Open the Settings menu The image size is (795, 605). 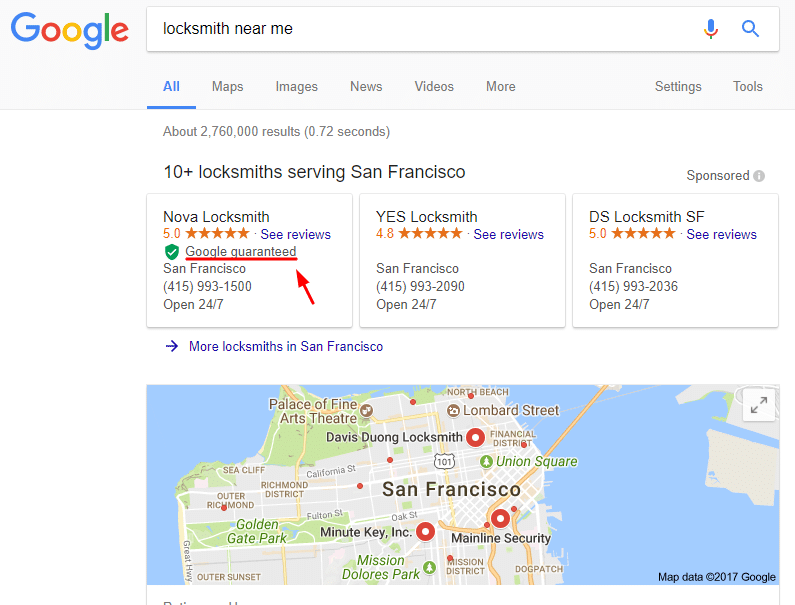click(678, 87)
